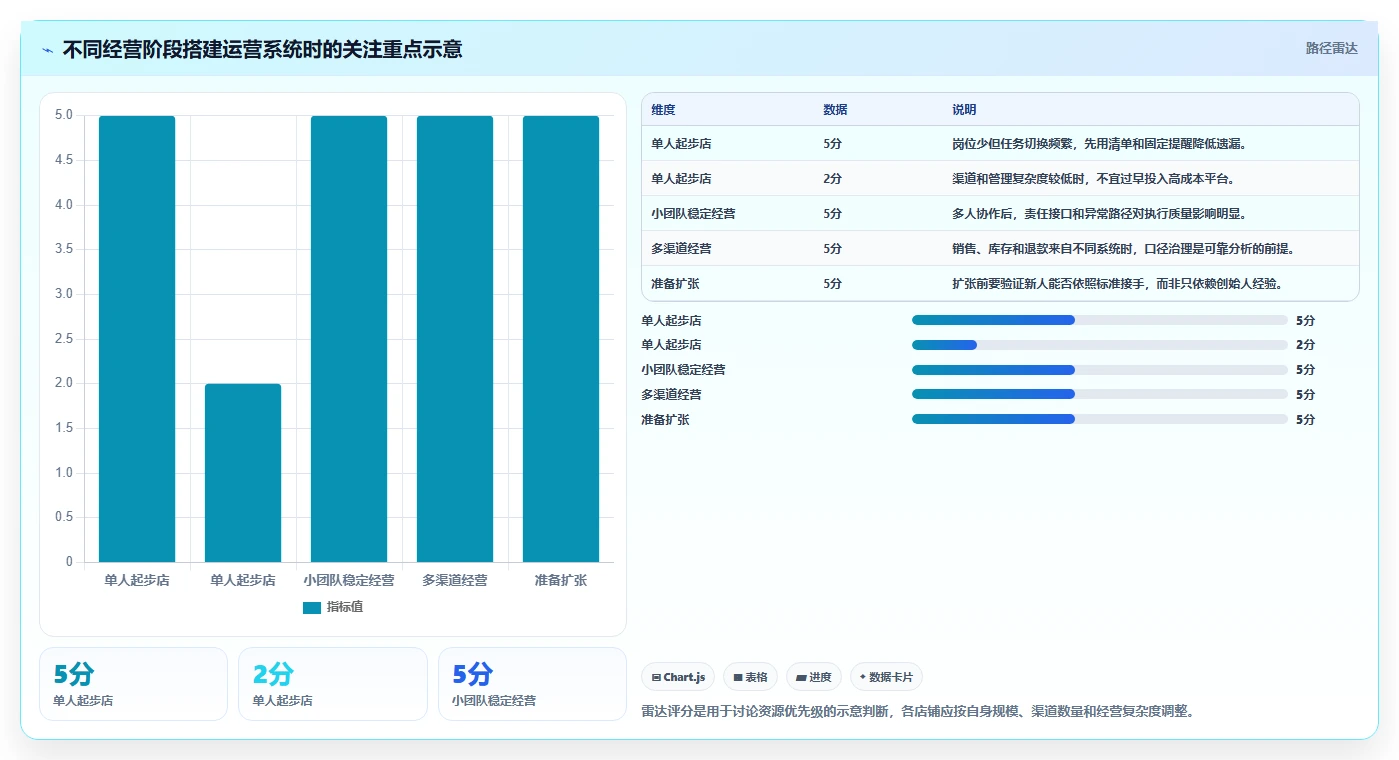The width and height of the screenshot is (1399, 760).
Task: Click the 小团队稳定经营 progress bar
Action: click(1099, 370)
